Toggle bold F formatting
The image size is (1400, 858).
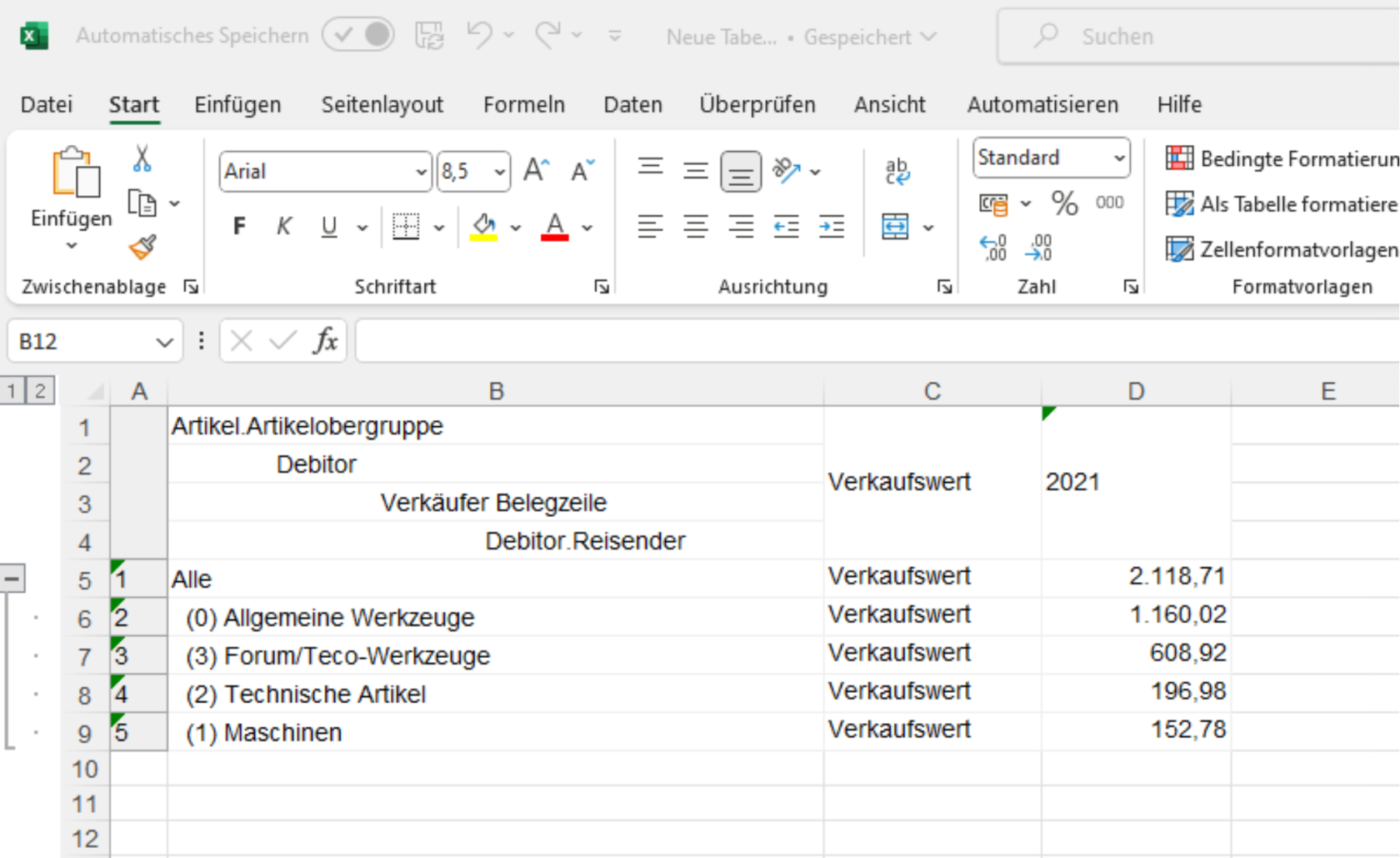(239, 226)
